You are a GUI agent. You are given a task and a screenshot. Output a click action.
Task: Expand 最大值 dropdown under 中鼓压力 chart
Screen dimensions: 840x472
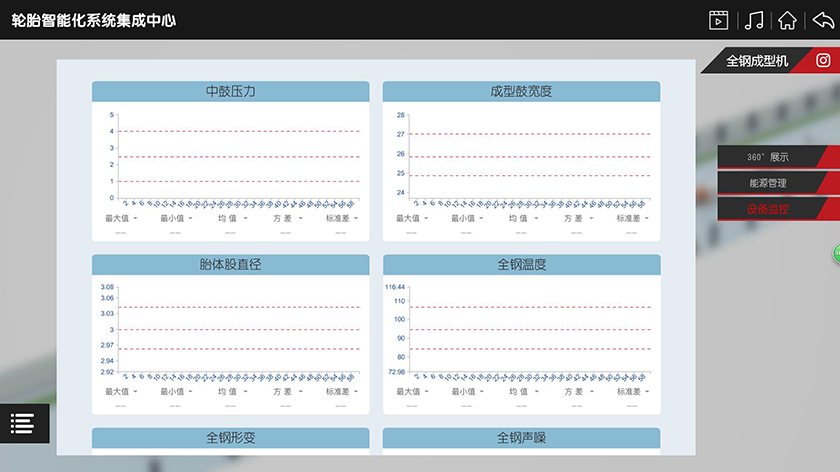(121, 218)
